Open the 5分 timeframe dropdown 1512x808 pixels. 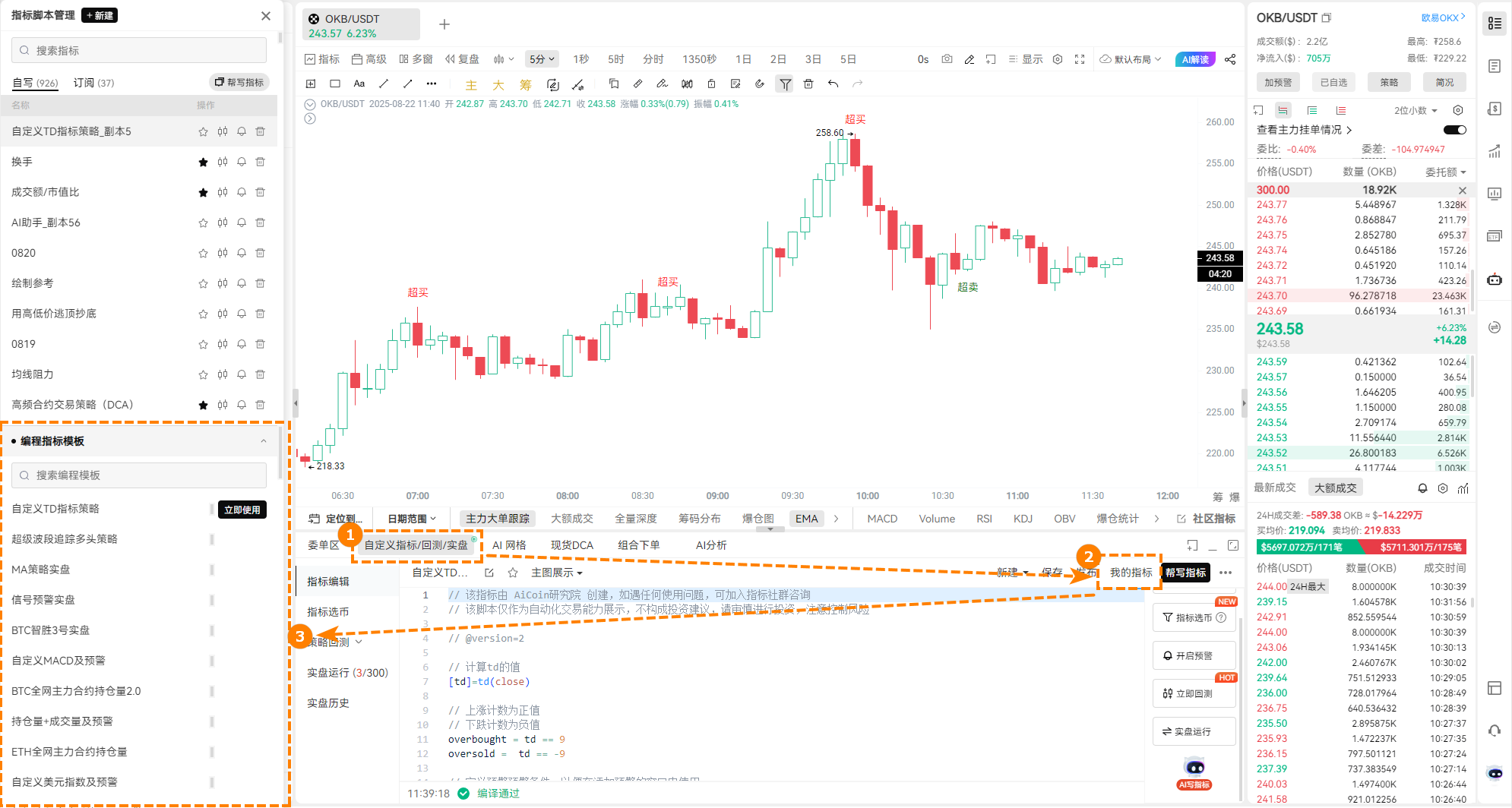(542, 59)
